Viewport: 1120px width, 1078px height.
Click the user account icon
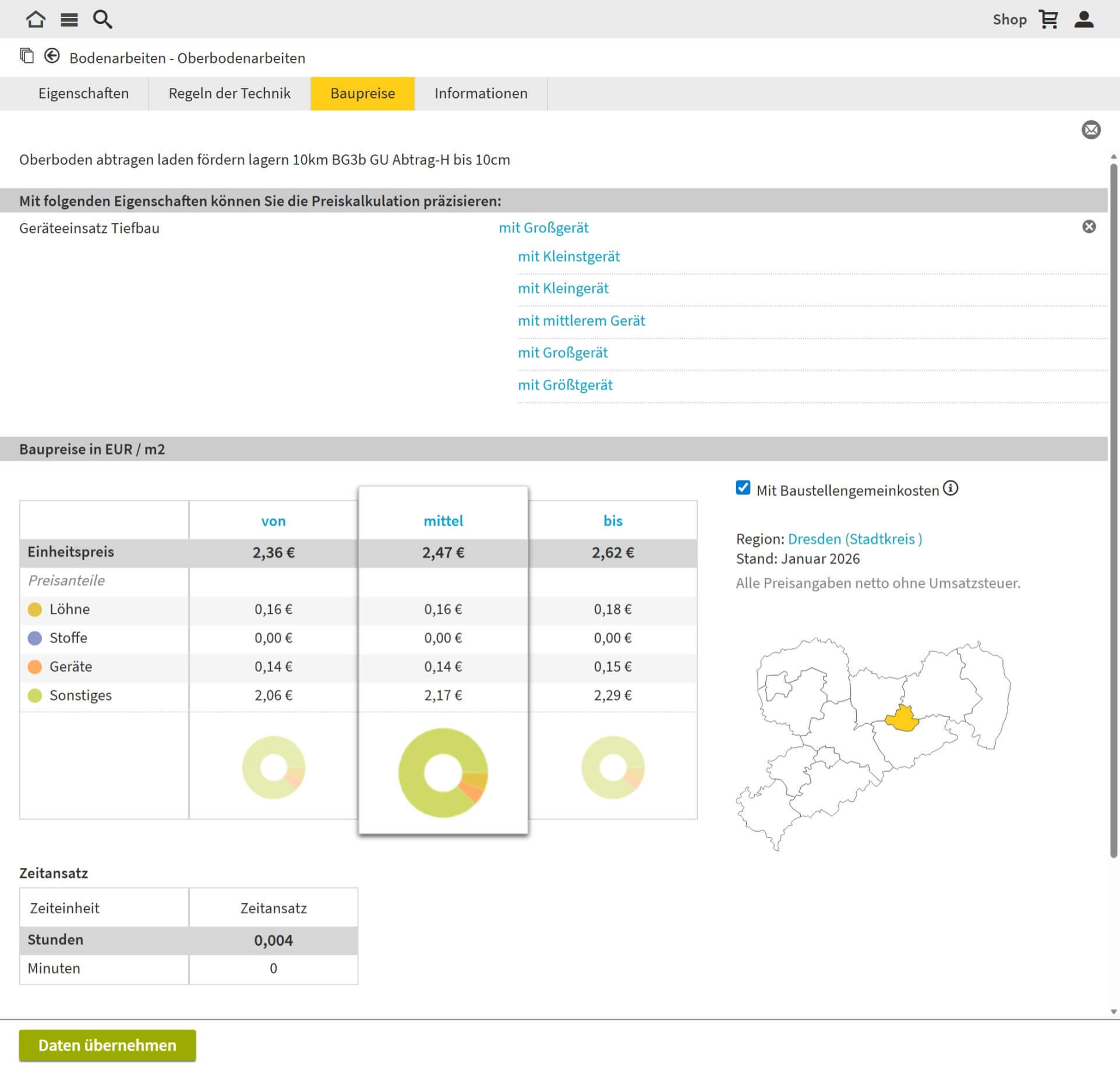pyautogui.click(x=1084, y=19)
